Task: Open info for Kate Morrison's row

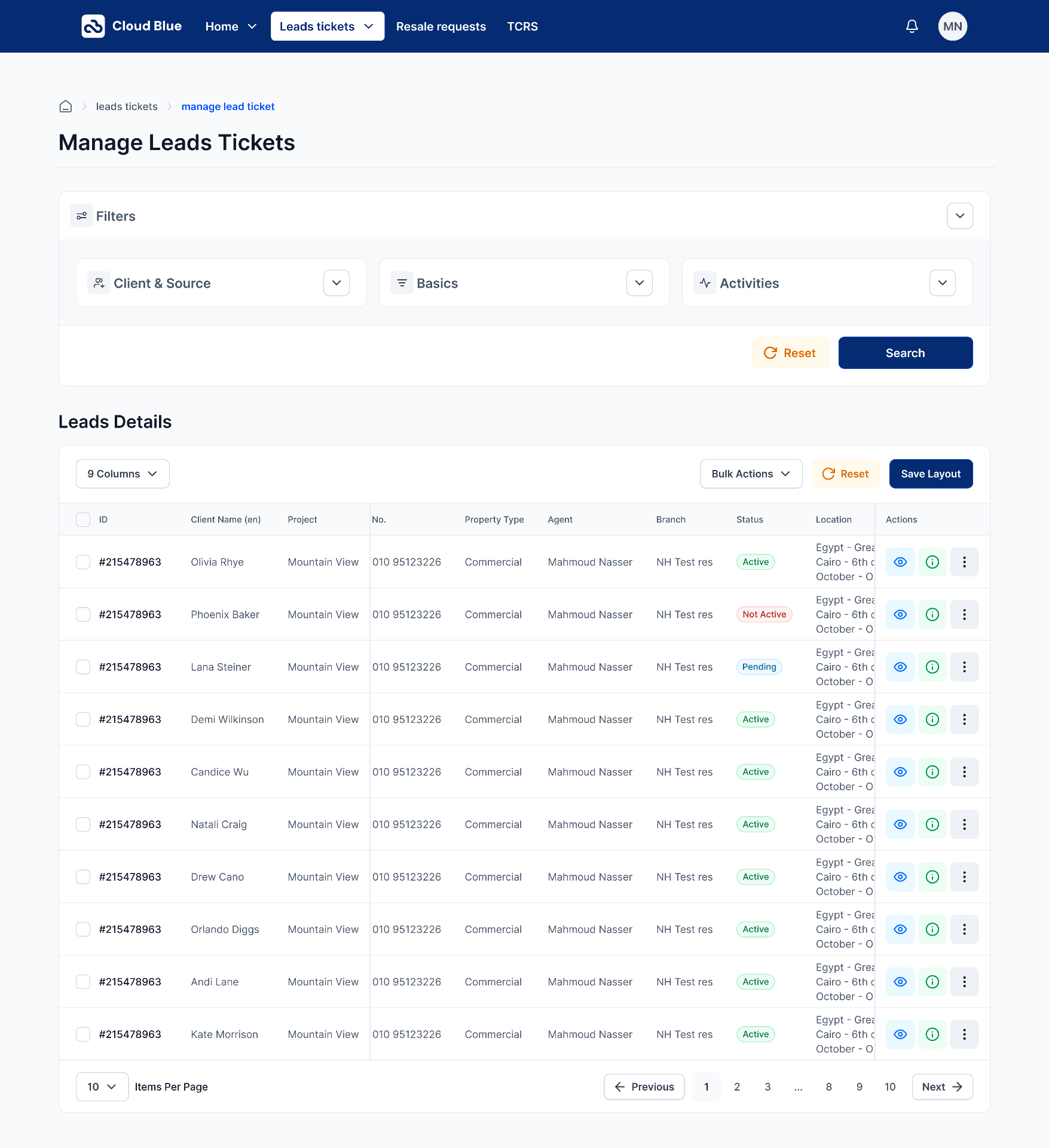Action: tap(932, 1034)
